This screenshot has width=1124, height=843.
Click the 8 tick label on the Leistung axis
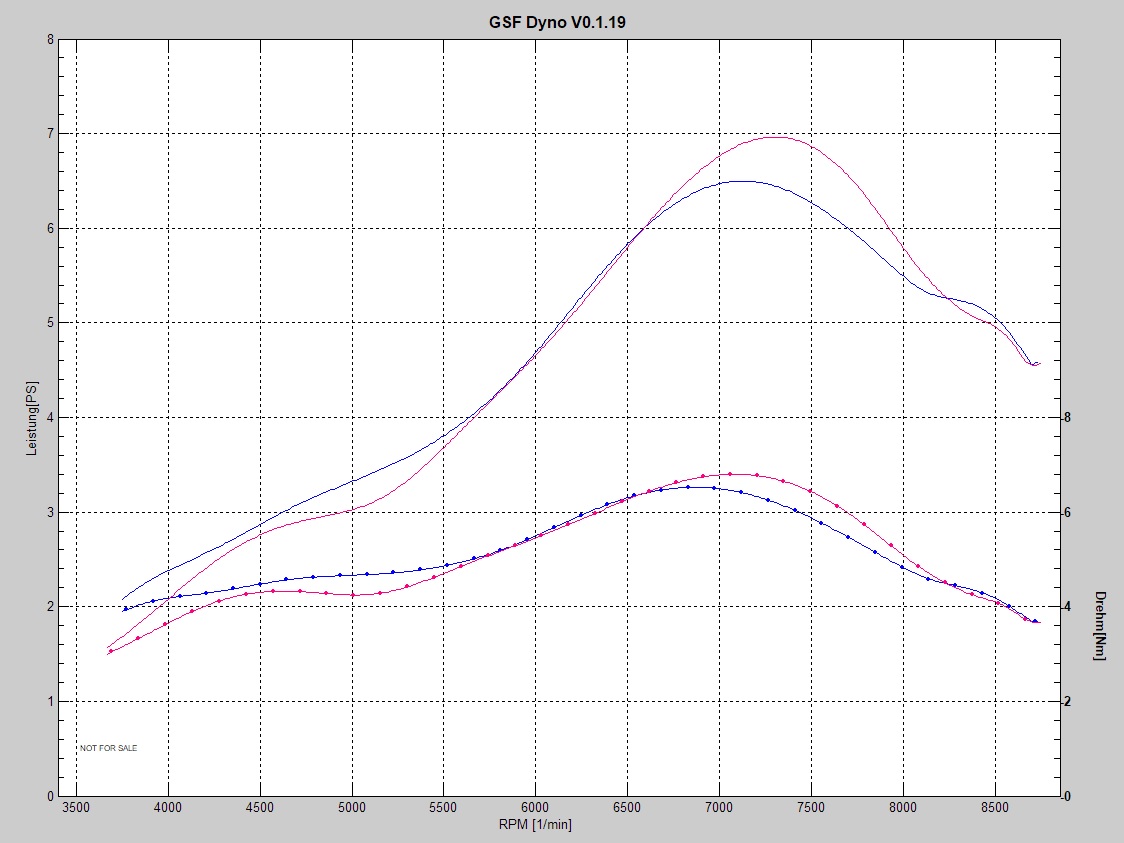click(50, 40)
